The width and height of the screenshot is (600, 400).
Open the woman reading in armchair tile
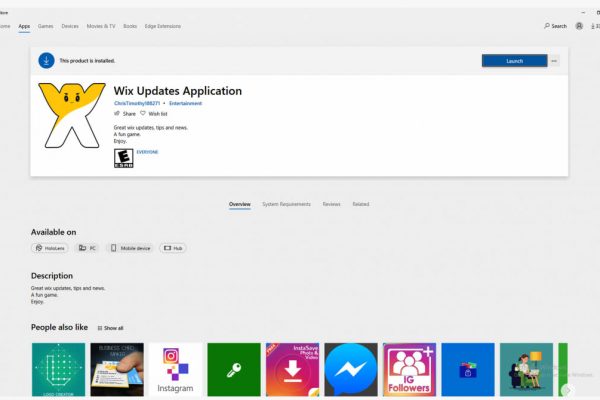point(527,369)
